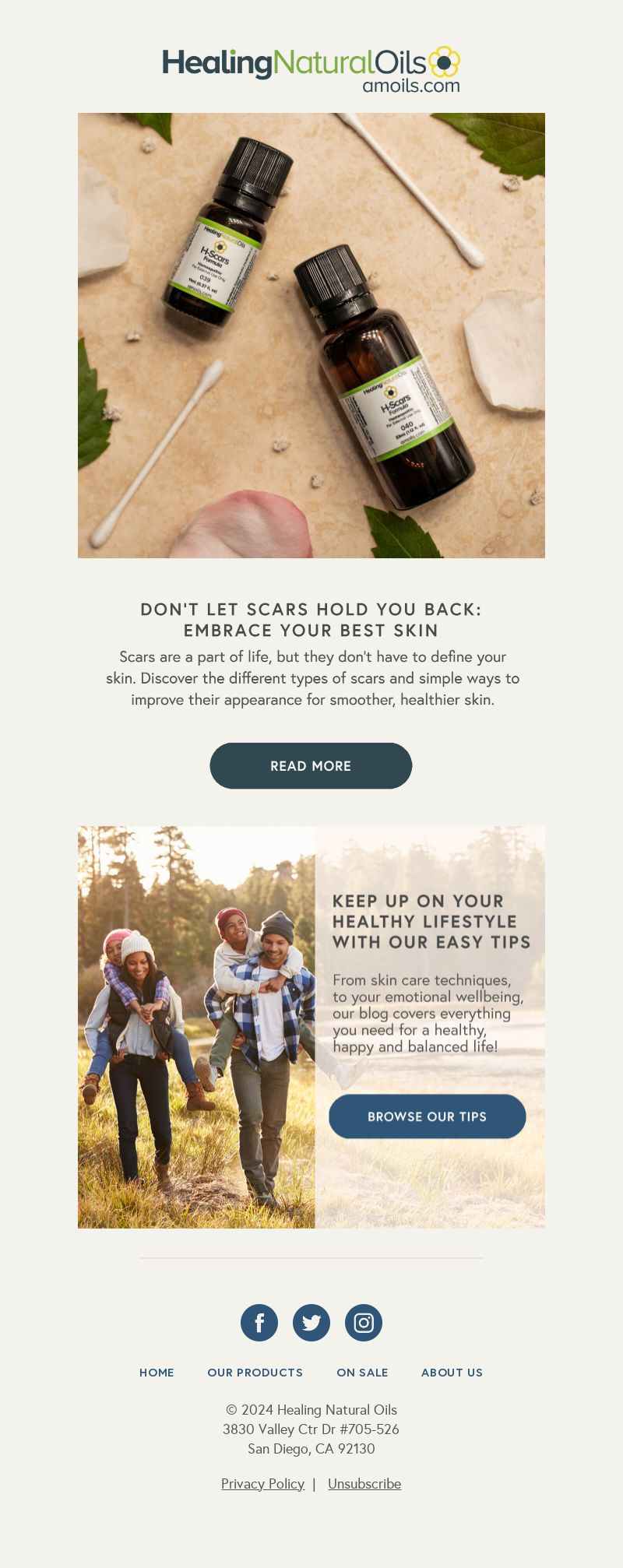
Task: Open the Twitter bird icon
Action: pos(311,1323)
